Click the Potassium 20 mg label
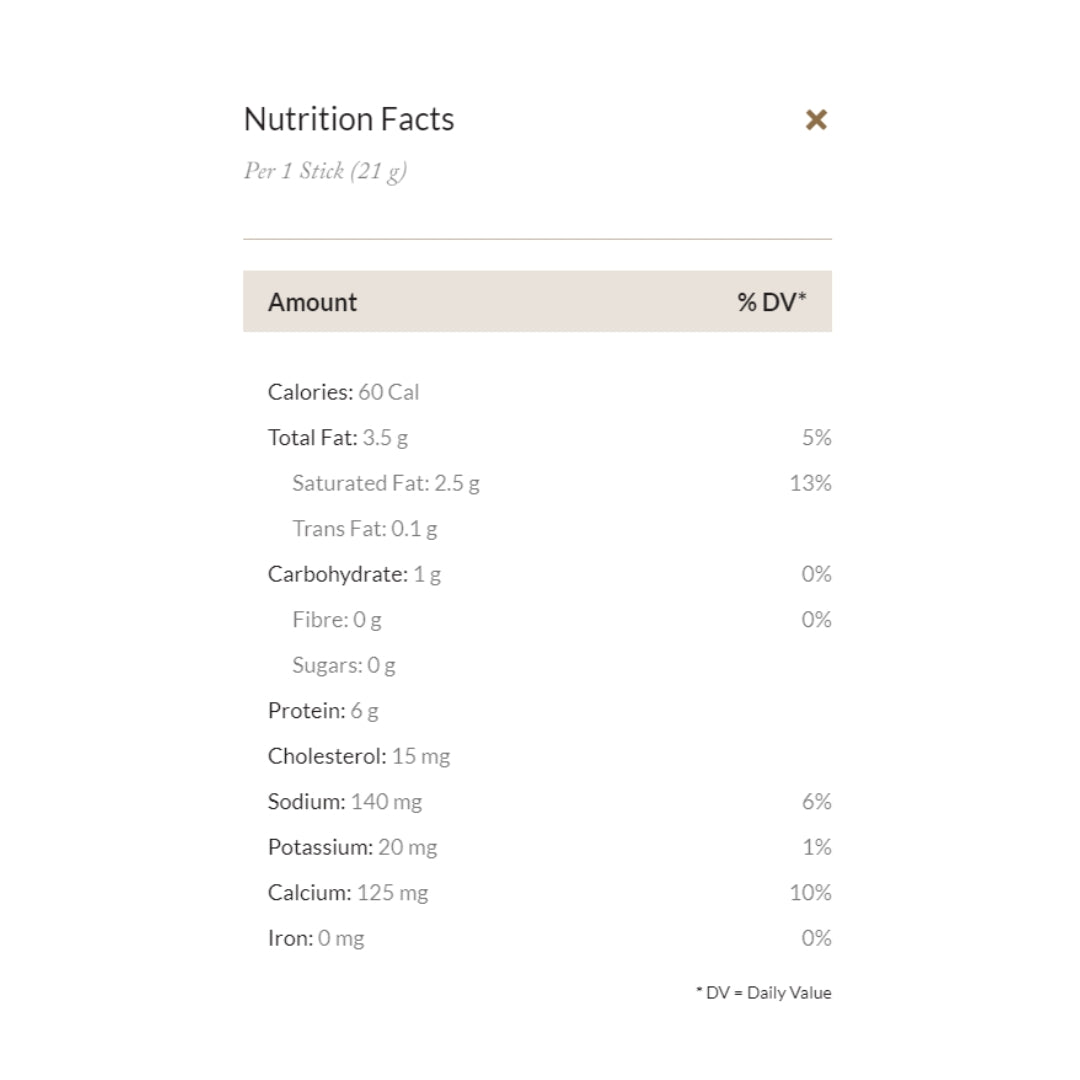This screenshot has width=1080, height=1080. point(352,847)
